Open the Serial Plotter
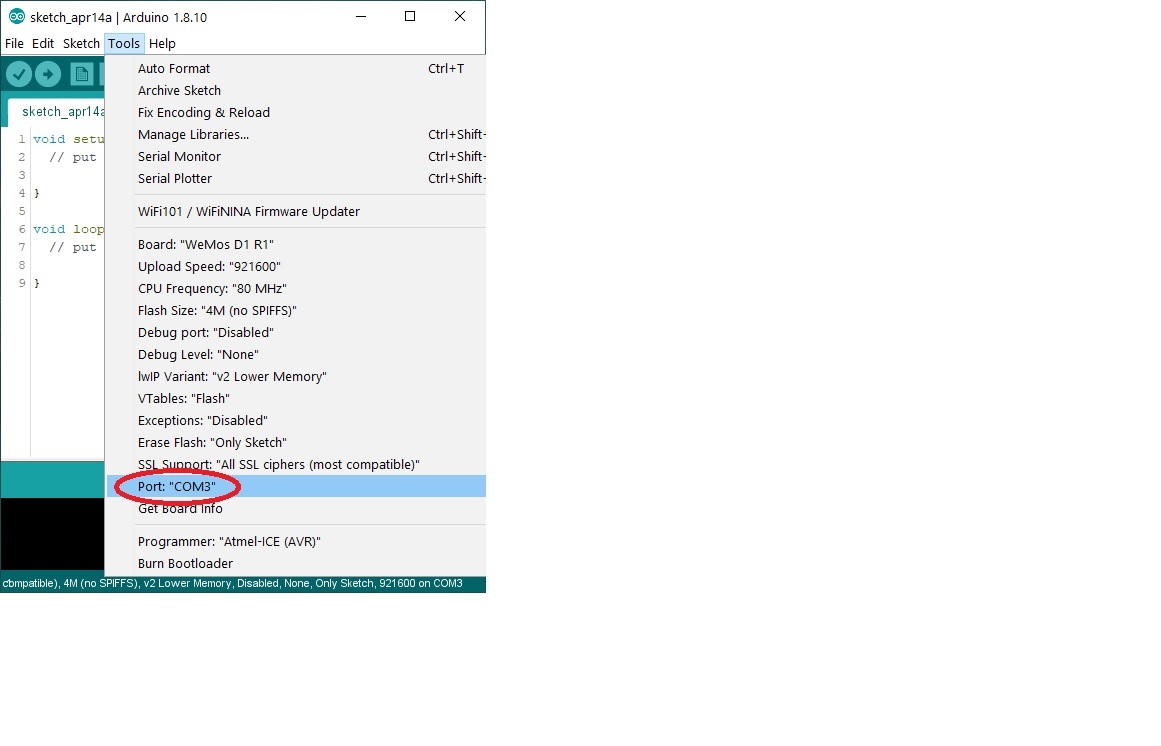Image resolution: width=1161 pixels, height=746 pixels. click(x=296, y=178)
